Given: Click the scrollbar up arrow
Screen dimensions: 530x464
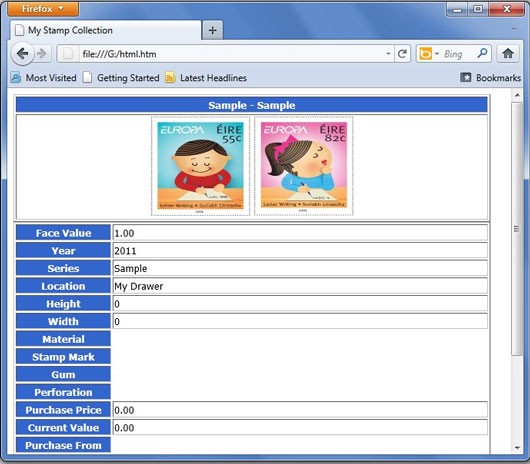Looking at the screenshot, I should pyautogui.click(x=517, y=96).
